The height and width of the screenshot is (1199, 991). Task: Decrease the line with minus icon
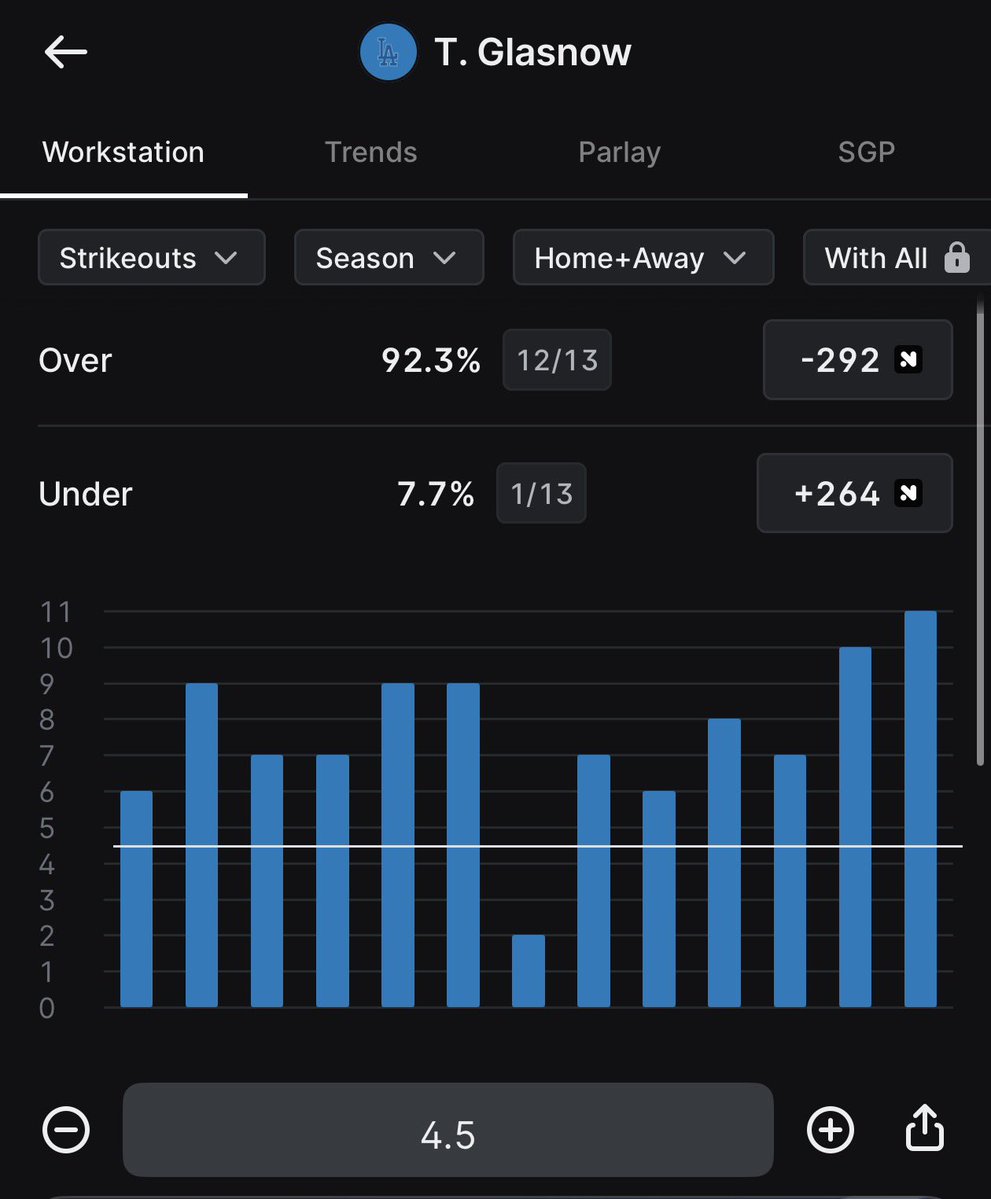(66, 1129)
